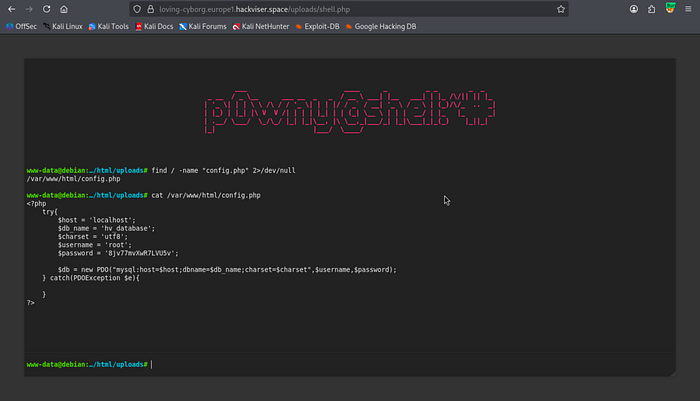
Task: Select the $password value line
Action: point(118,253)
